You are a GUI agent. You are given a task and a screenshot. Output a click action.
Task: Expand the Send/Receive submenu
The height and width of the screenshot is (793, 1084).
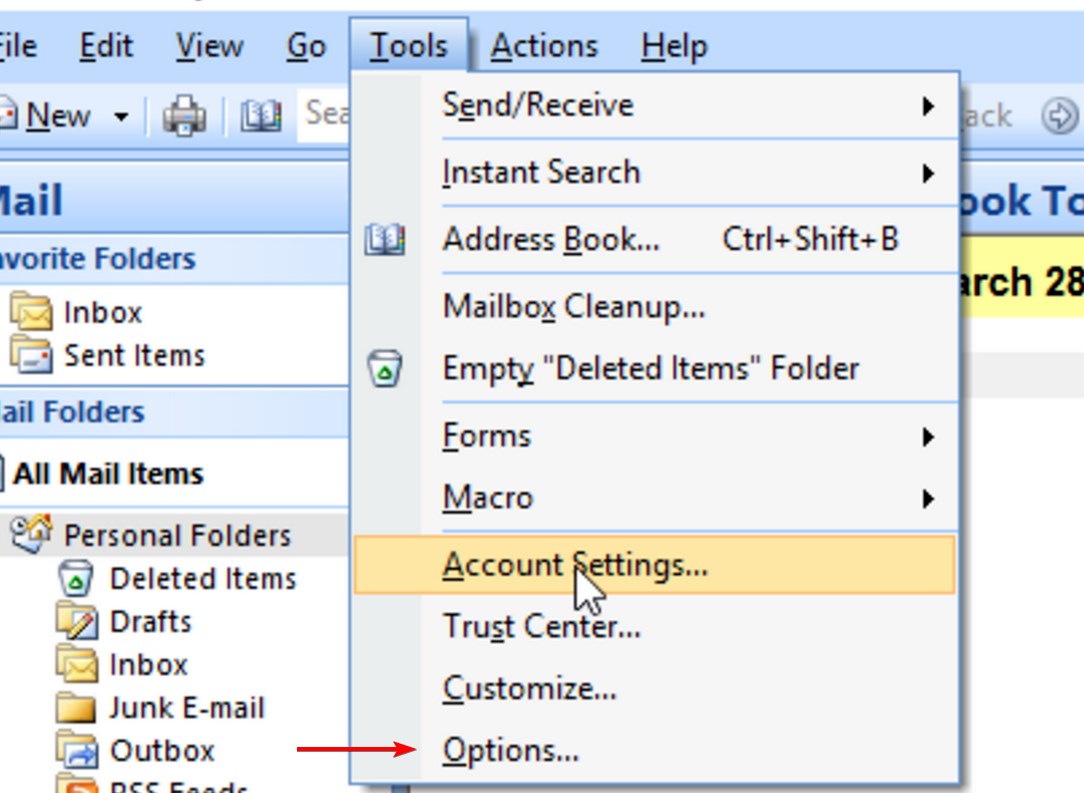[655, 106]
